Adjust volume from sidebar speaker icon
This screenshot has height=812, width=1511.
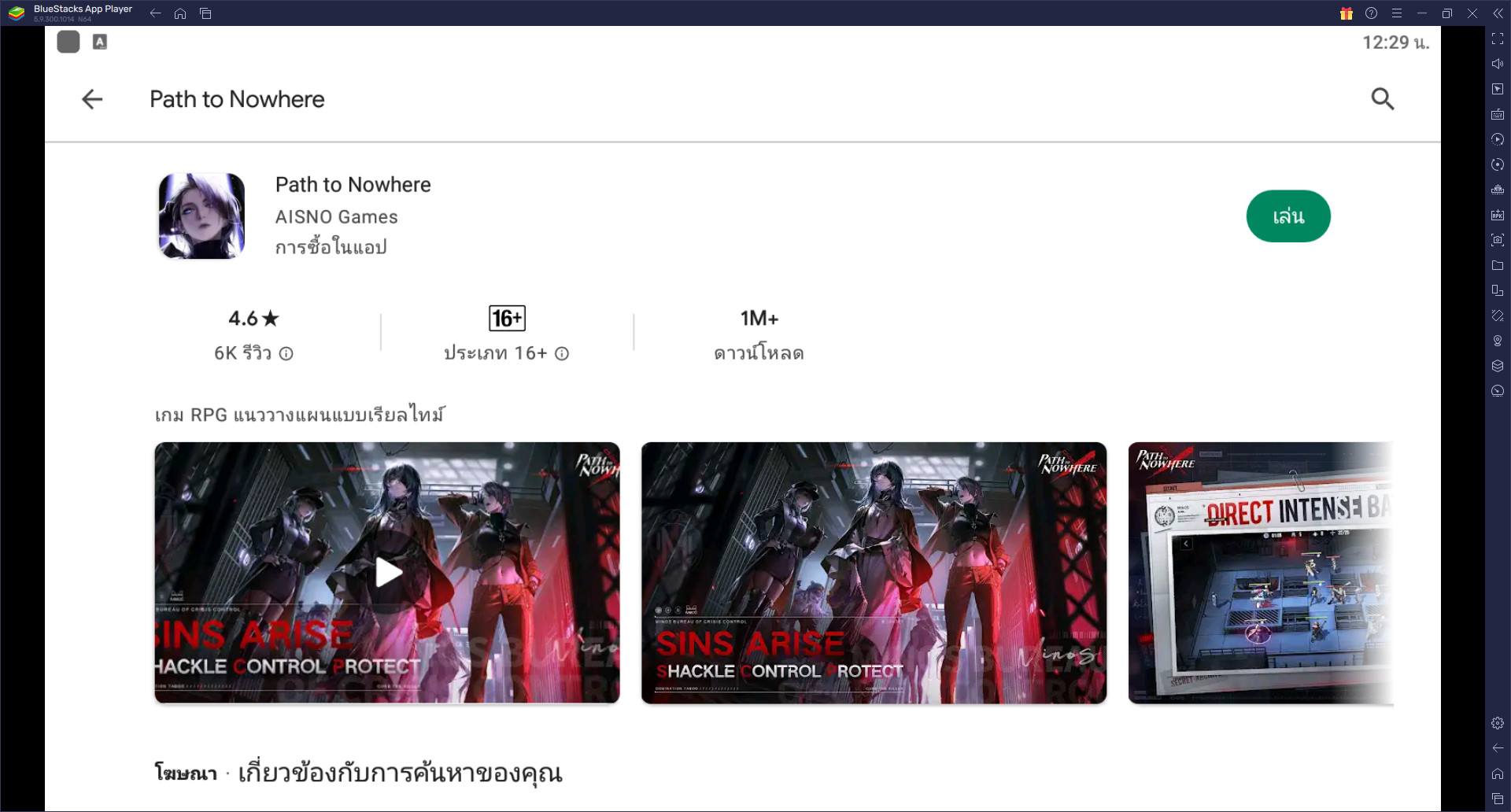click(1498, 64)
